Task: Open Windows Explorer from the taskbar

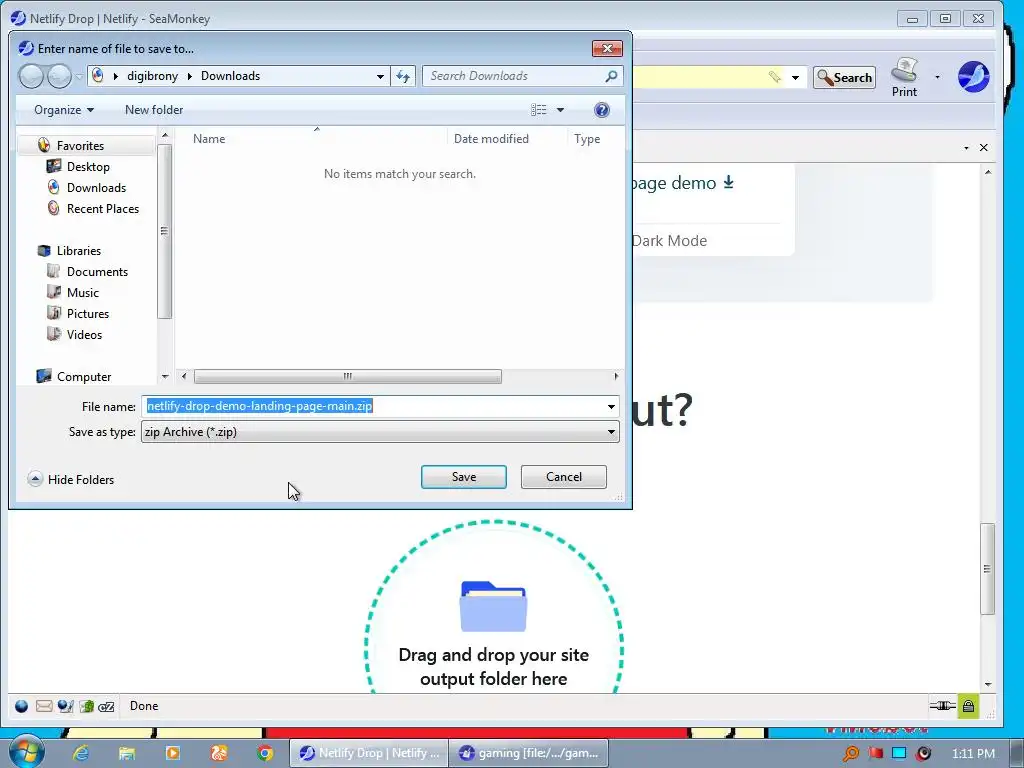Action: point(127,753)
